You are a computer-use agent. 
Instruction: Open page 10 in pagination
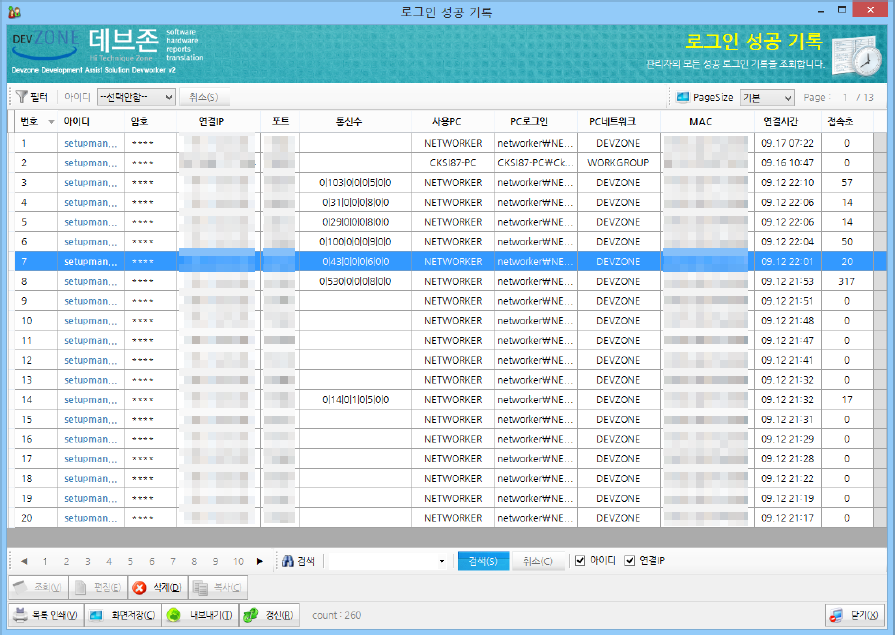(x=239, y=561)
